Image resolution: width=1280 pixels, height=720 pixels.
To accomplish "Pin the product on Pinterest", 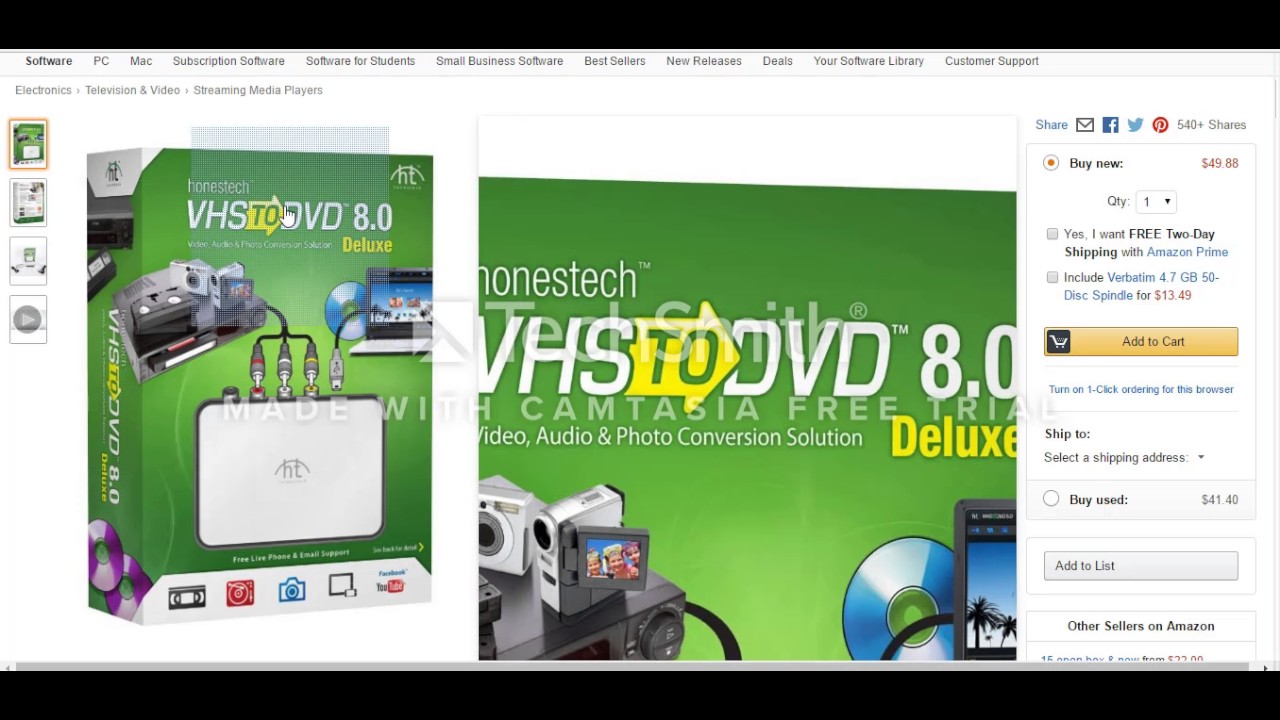I will [1160, 125].
